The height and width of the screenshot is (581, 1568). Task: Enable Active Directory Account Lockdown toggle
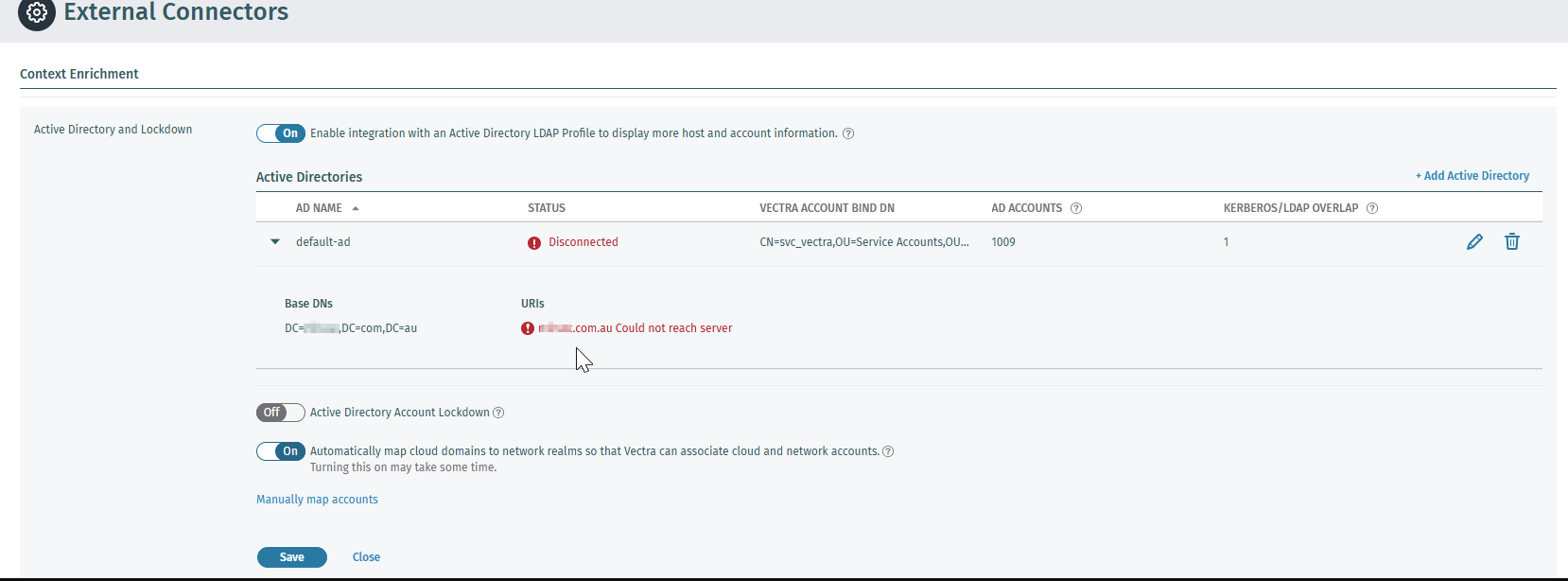281,413
